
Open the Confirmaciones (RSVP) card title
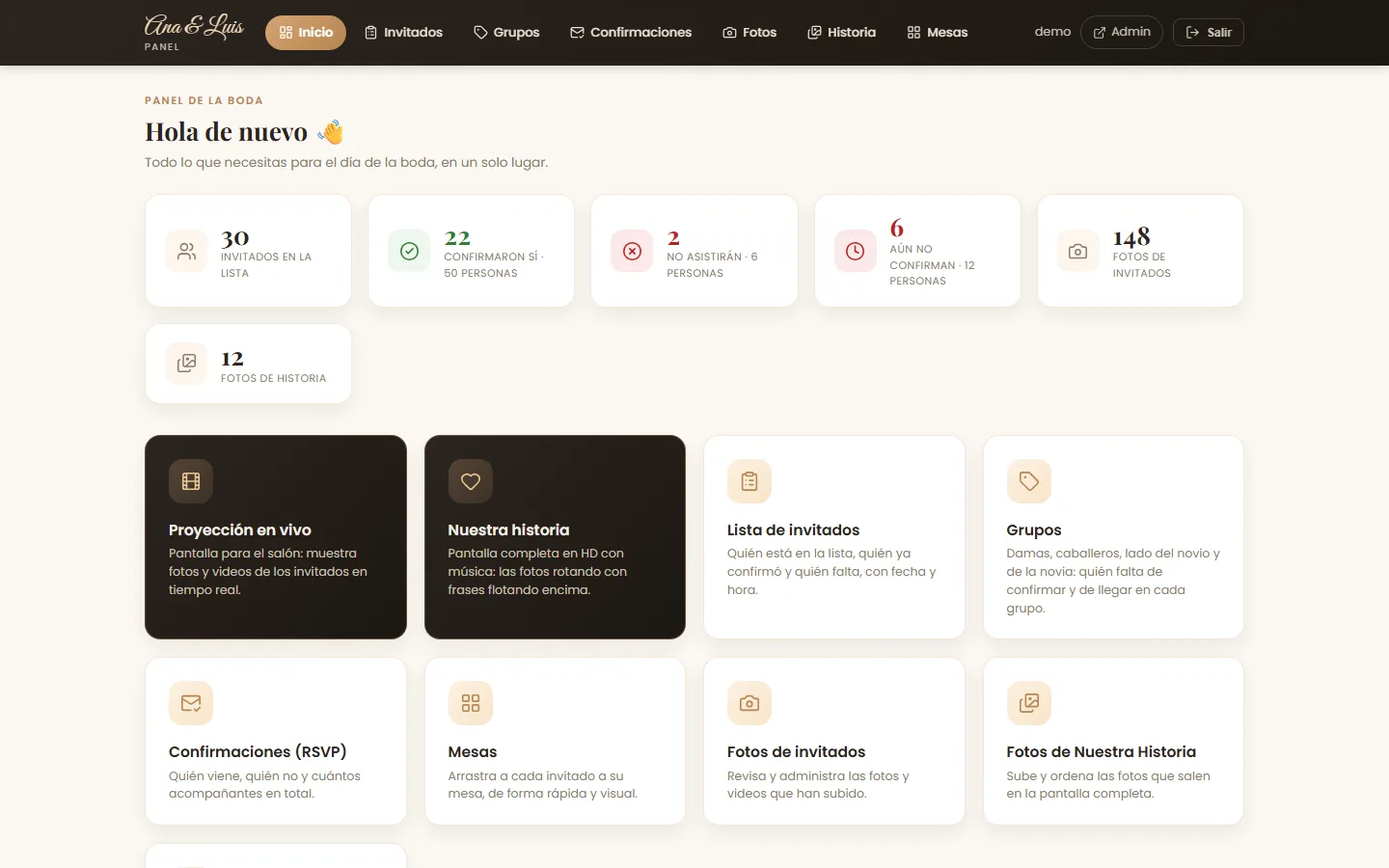[258, 751]
